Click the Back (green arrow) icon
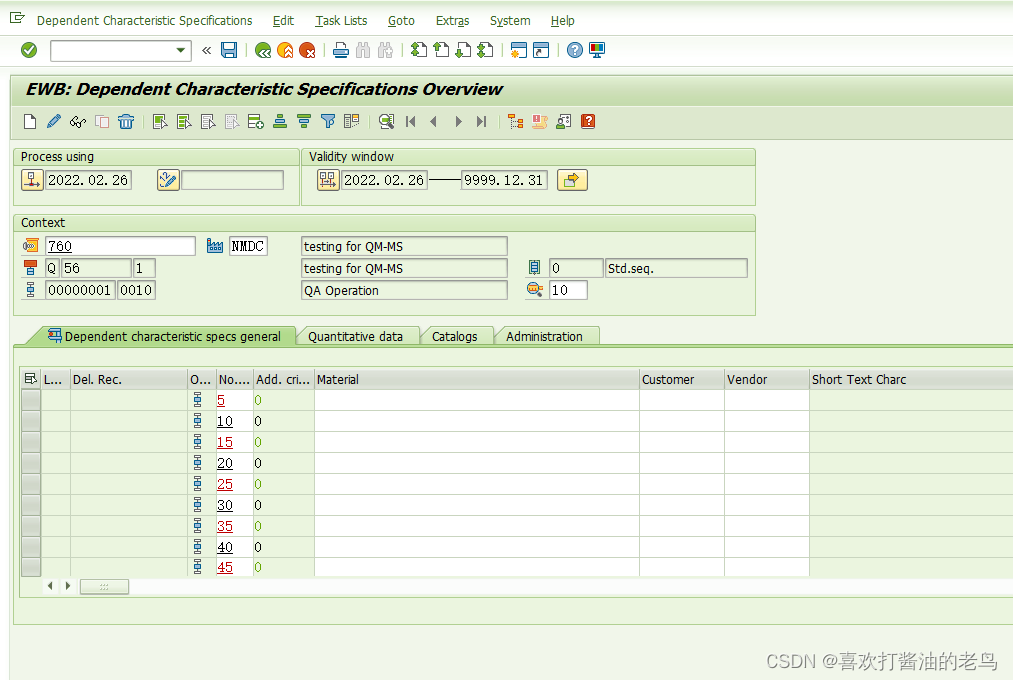Viewport: 1013px width, 680px height. 262,50
